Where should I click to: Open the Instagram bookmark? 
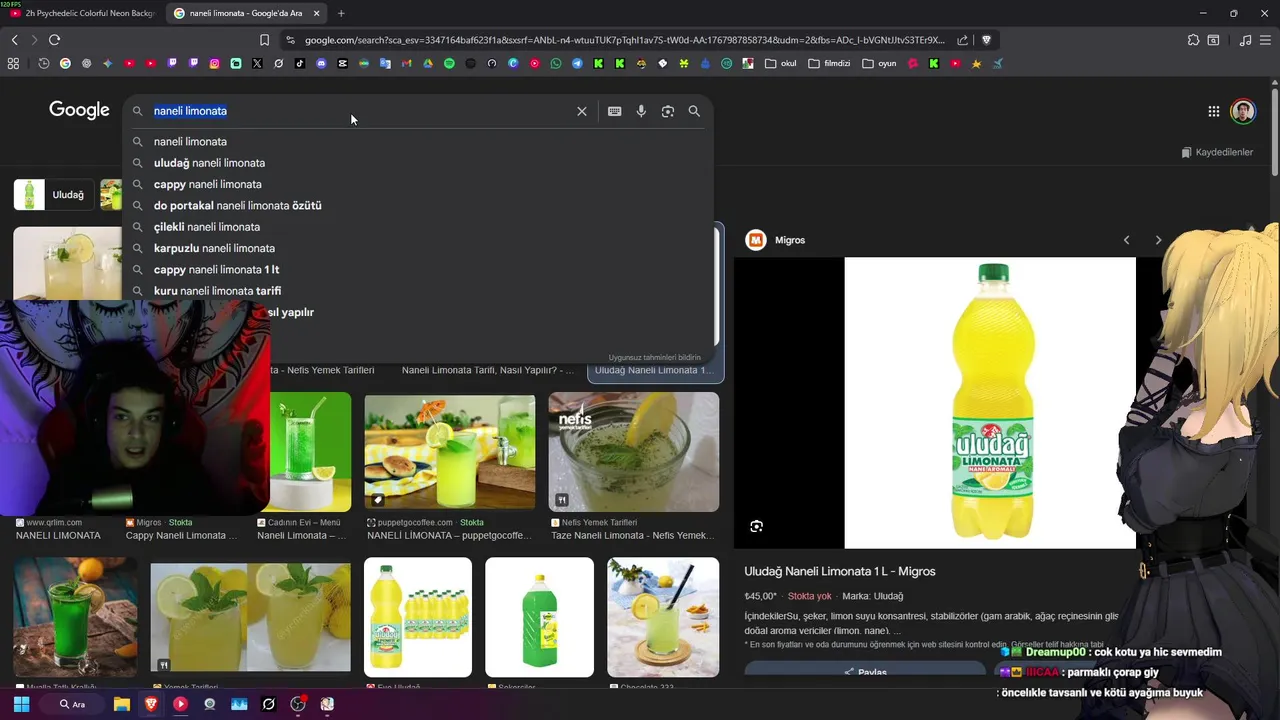214,63
